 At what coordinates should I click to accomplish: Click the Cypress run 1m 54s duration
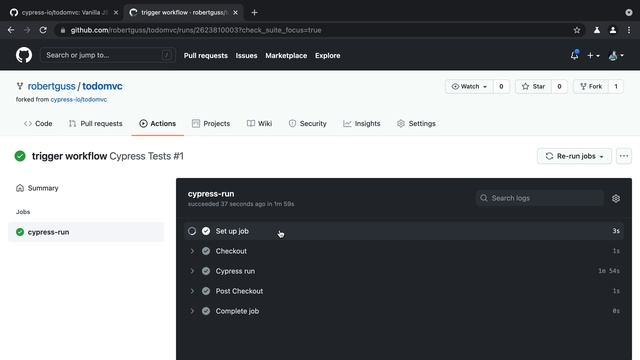609,271
